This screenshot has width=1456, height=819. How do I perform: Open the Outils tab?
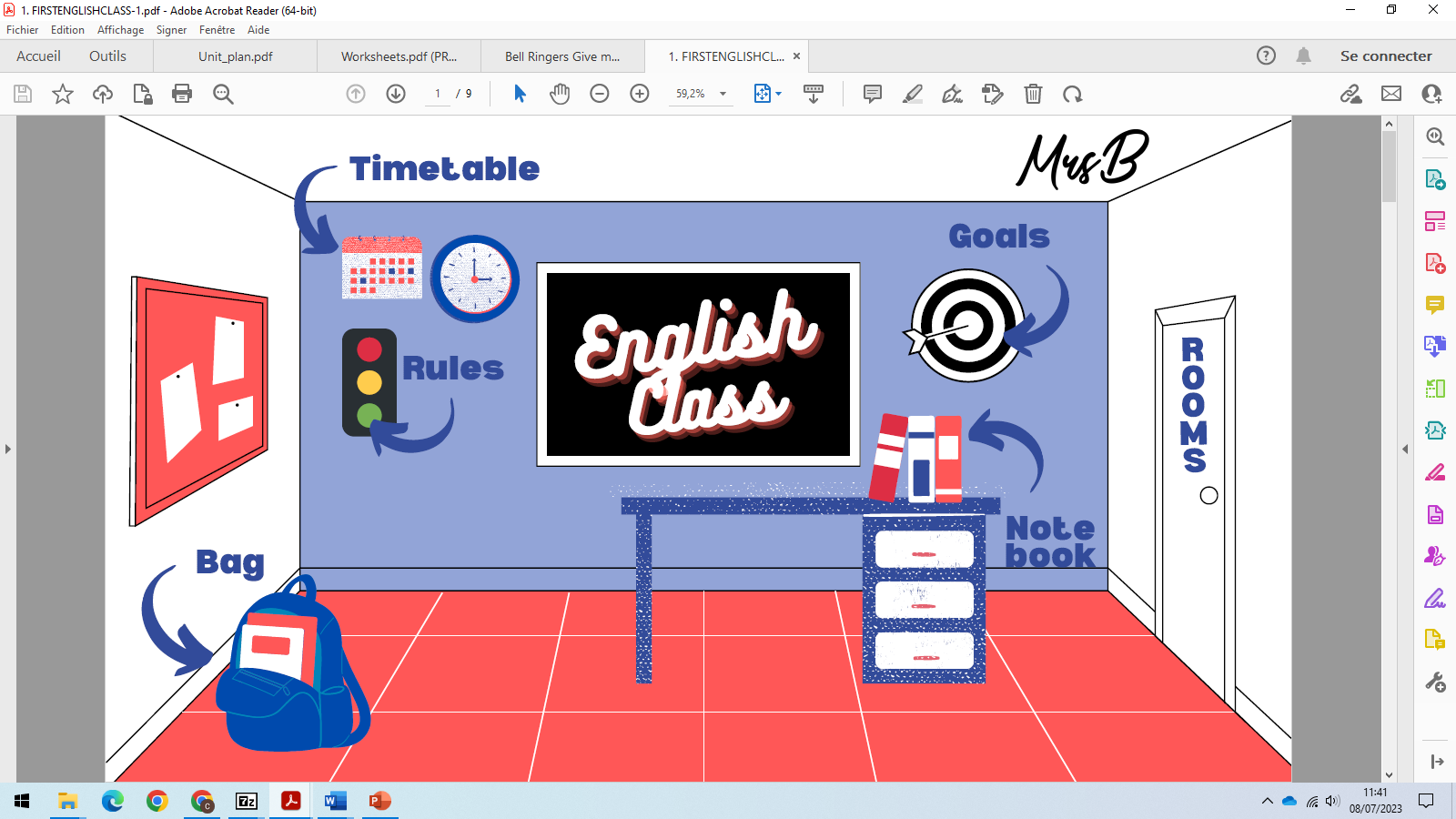click(x=107, y=56)
